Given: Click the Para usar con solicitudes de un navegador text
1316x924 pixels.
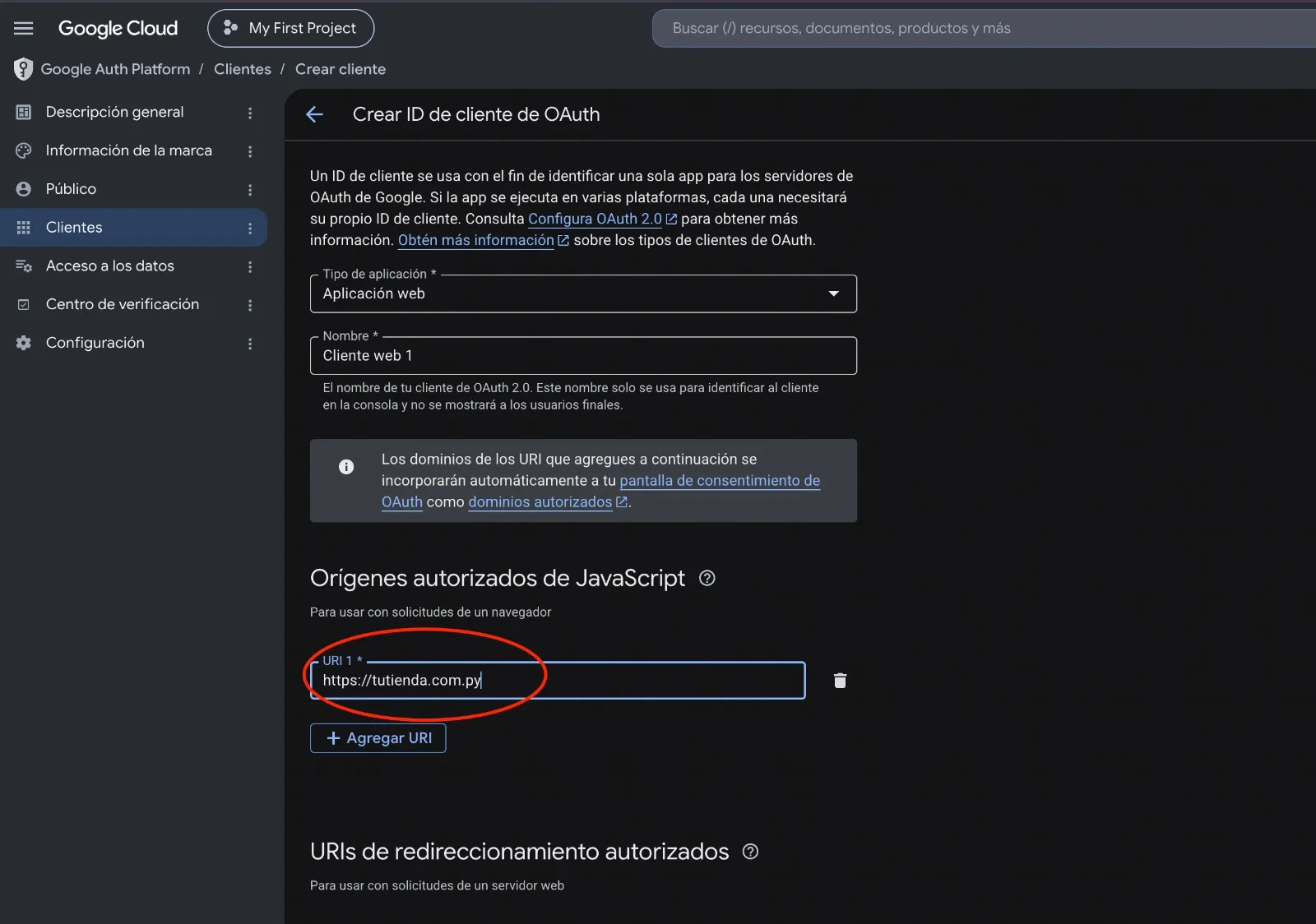Looking at the screenshot, I should tap(430, 612).
